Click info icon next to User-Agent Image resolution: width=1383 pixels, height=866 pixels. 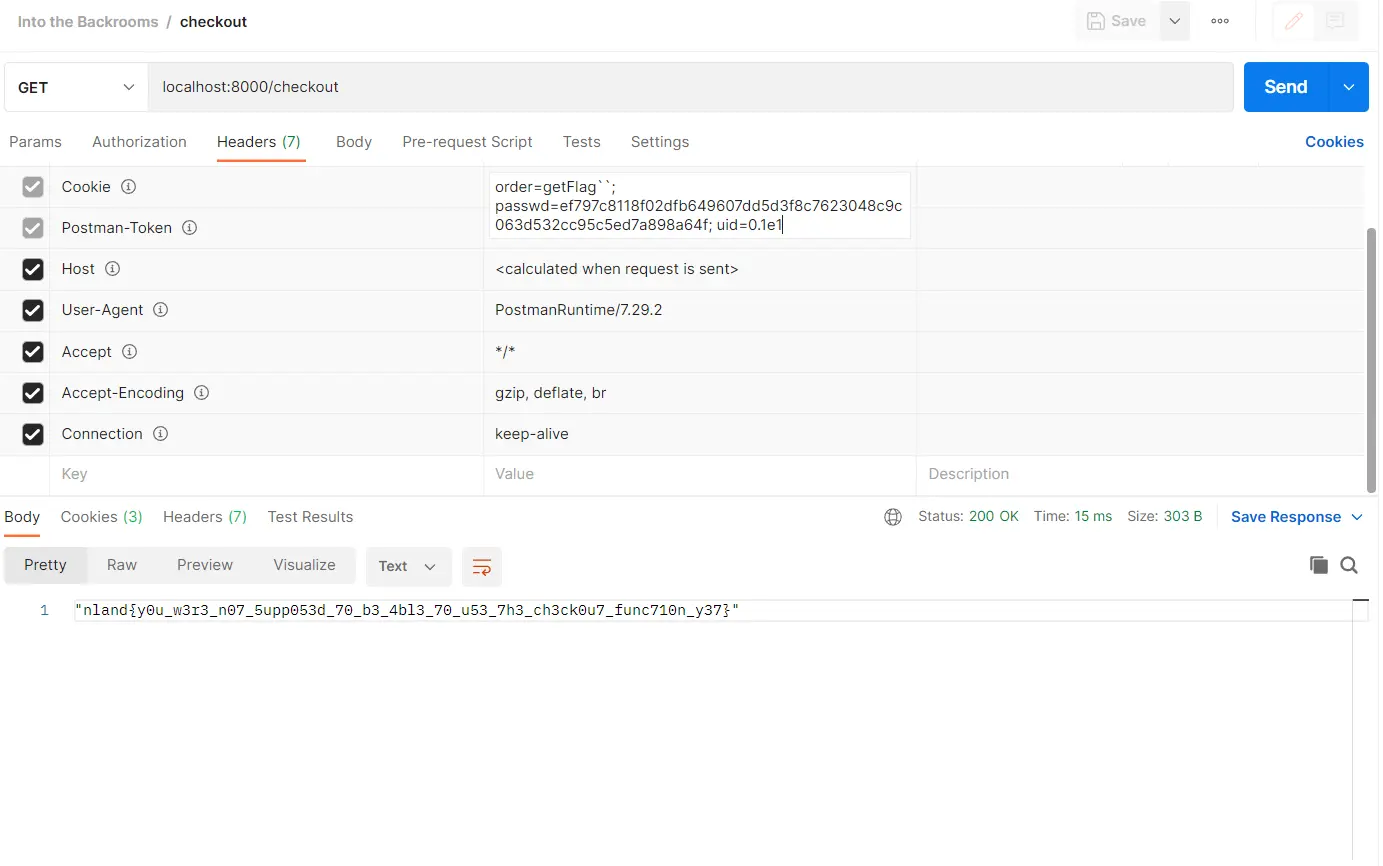[x=160, y=310]
